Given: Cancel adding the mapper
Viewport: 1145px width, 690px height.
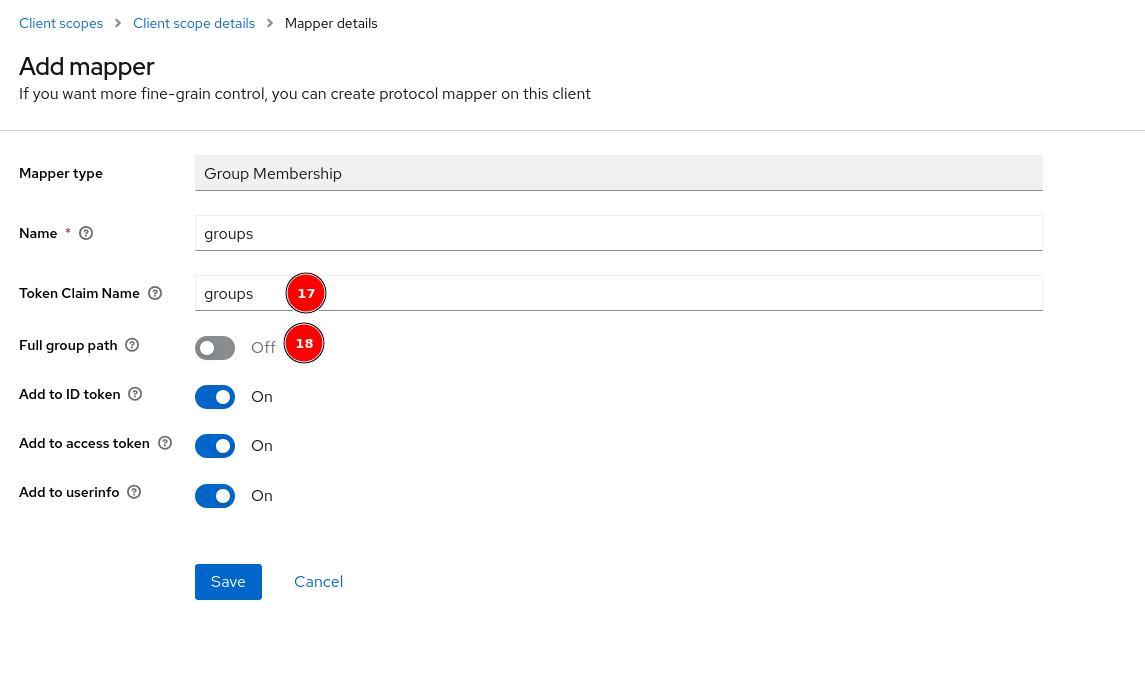Looking at the screenshot, I should 318,582.
